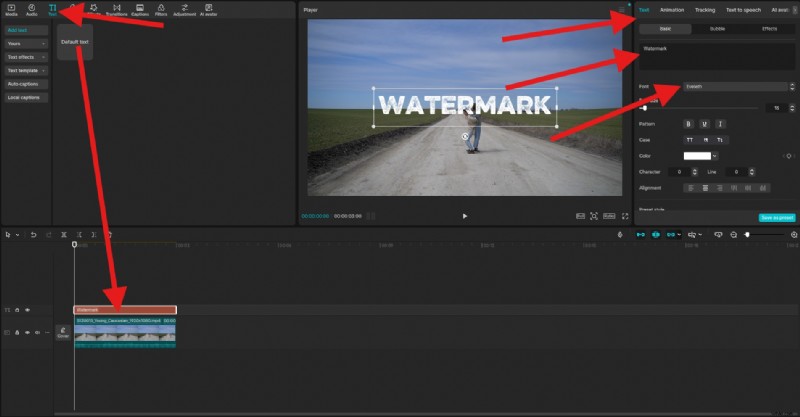Switch to the Text to speech tab

click(743, 10)
